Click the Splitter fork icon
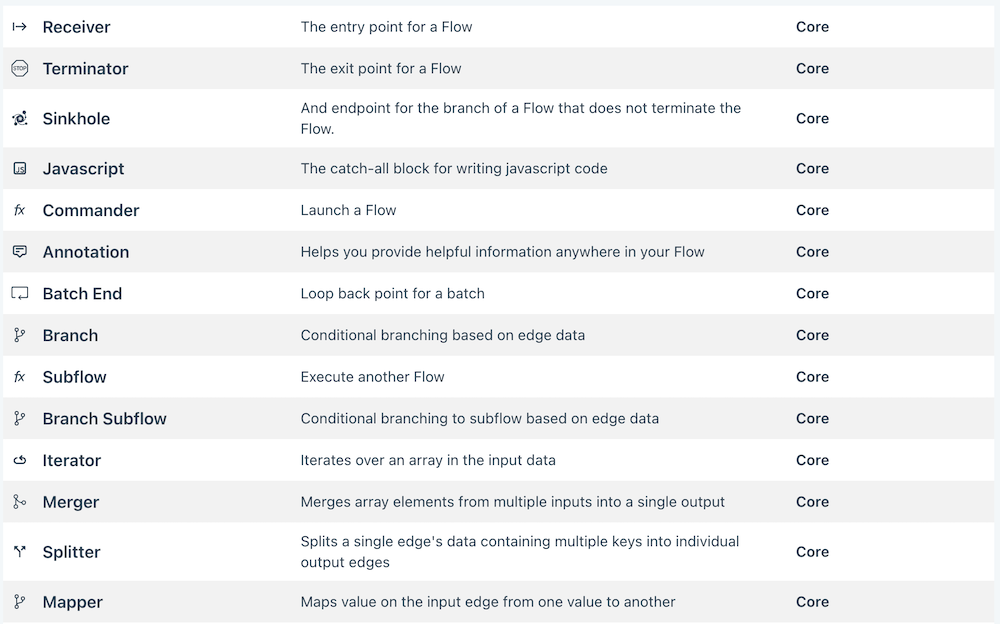The width and height of the screenshot is (1000, 624). pos(19,552)
